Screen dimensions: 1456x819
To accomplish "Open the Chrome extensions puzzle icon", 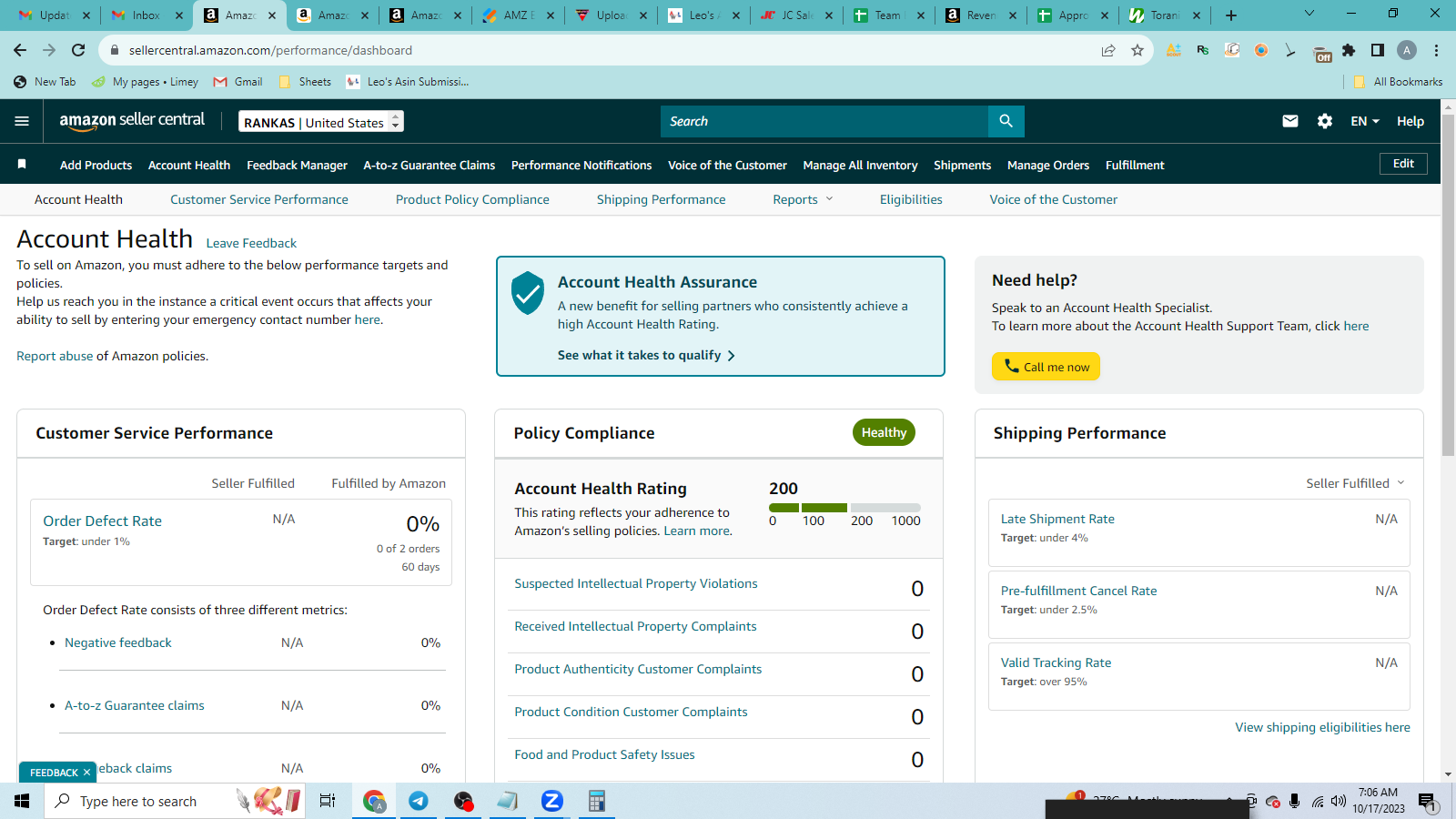I will coord(1349,50).
